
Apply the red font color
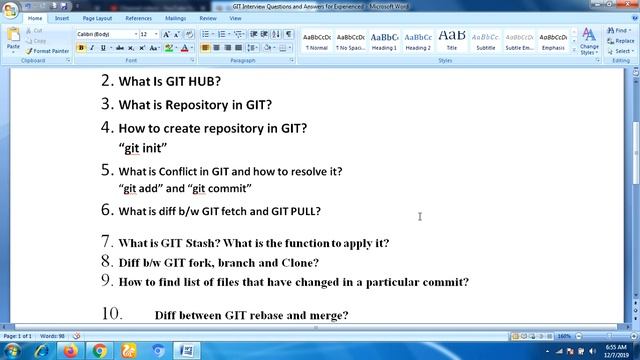click(184, 48)
